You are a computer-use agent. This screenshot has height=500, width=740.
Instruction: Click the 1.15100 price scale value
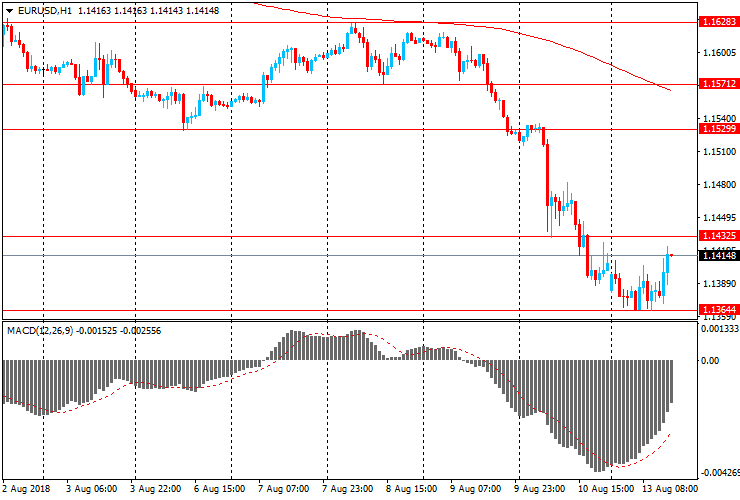pyautogui.click(x=719, y=152)
